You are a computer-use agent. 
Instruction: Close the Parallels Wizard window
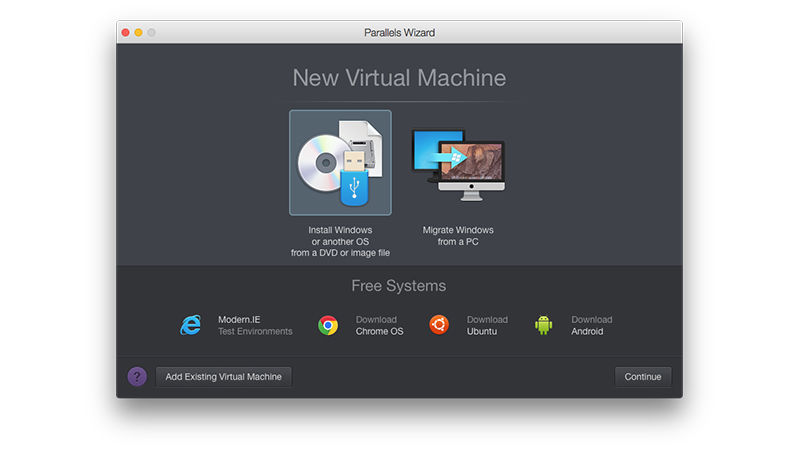[x=126, y=32]
